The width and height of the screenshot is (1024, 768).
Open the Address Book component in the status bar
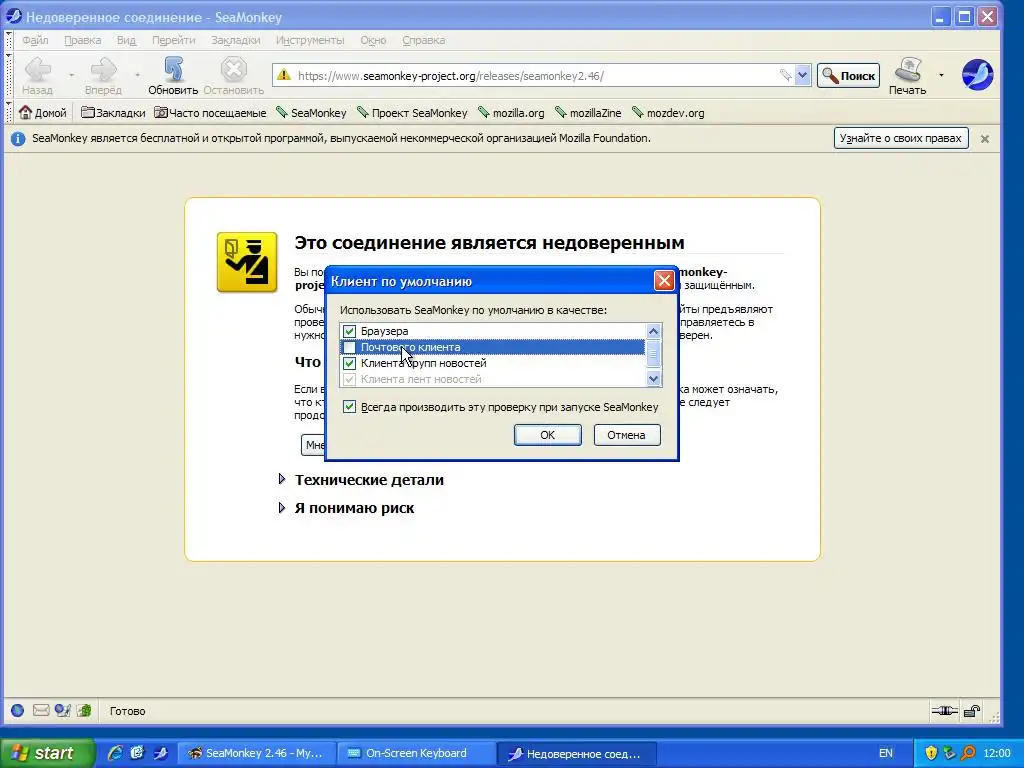click(x=84, y=711)
